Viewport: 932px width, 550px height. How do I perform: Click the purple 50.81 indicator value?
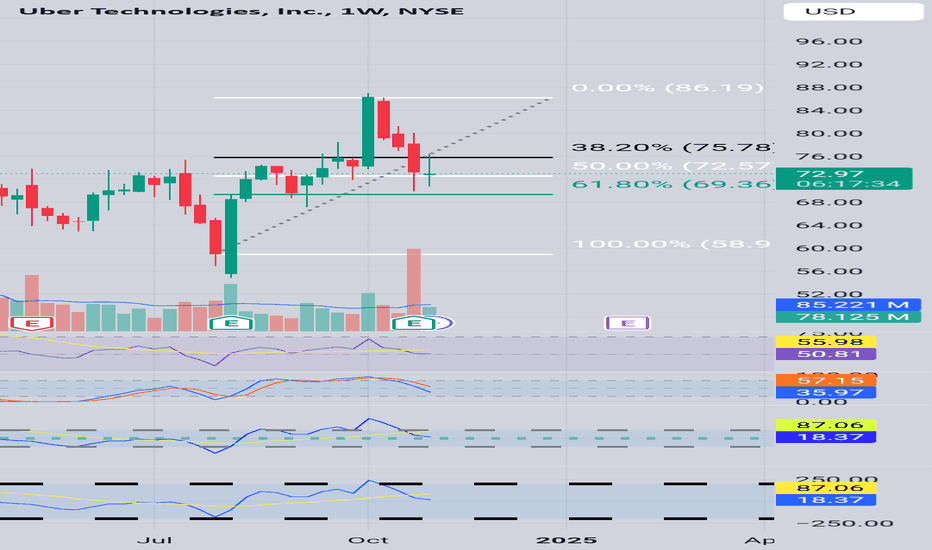tap(826, 354)
